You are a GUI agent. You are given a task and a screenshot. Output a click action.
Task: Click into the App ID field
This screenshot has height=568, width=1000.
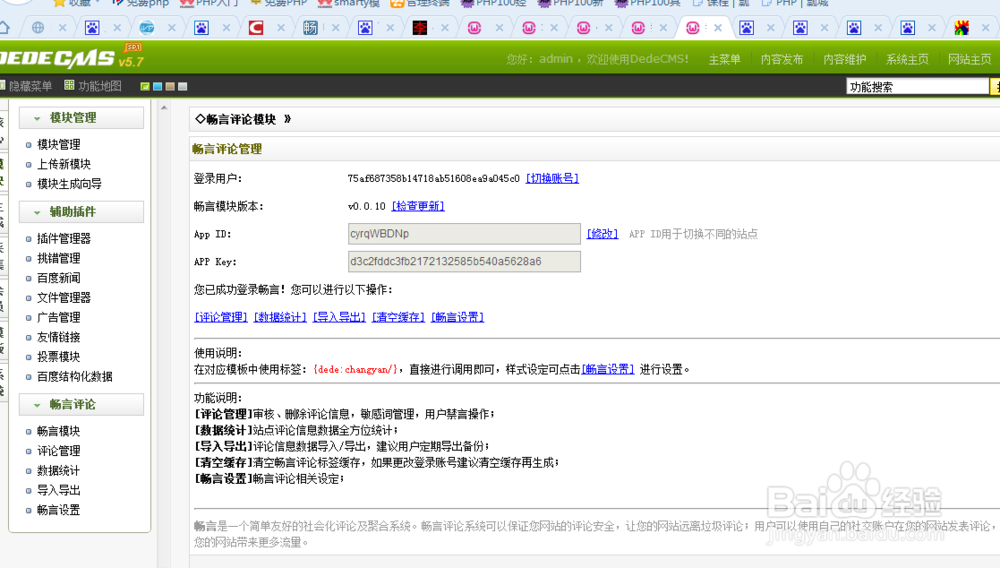click(464, 234)
